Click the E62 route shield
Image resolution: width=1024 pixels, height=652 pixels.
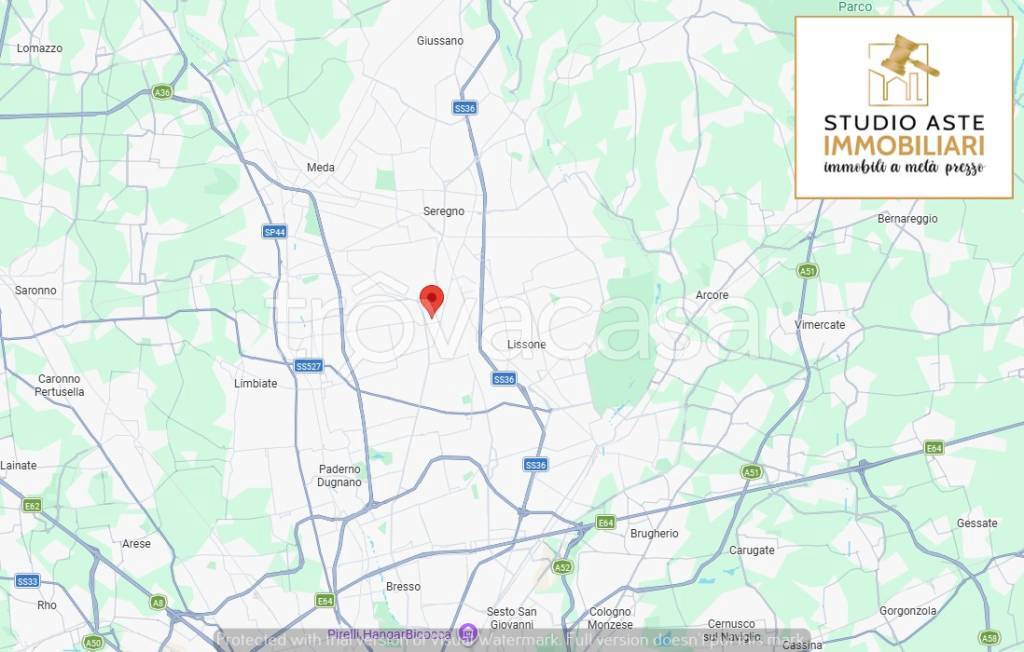31,505
